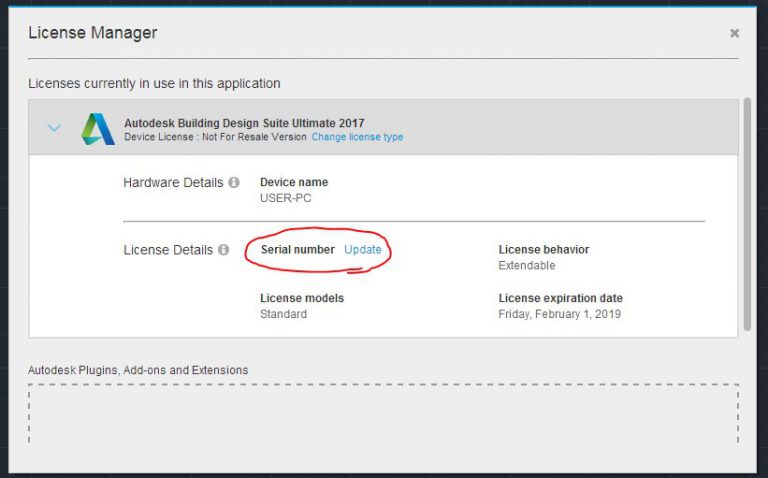This screenshot has height=478, width=768.
Task: Click the License Details info icon
Action: (224, 250)
